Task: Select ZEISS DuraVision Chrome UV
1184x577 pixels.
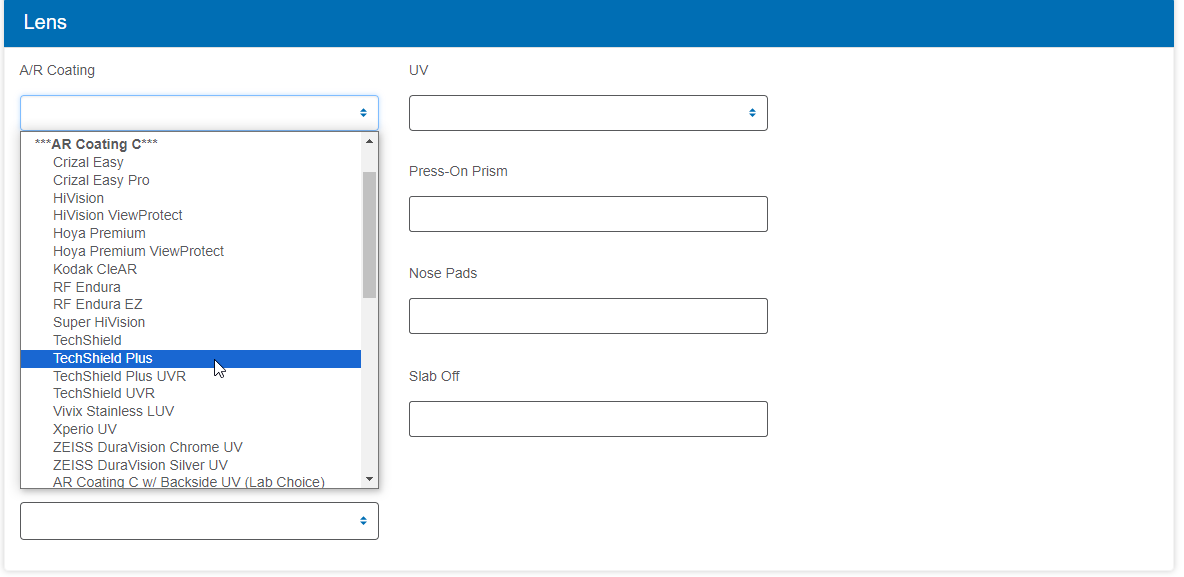Action: (x=190, y=447)
